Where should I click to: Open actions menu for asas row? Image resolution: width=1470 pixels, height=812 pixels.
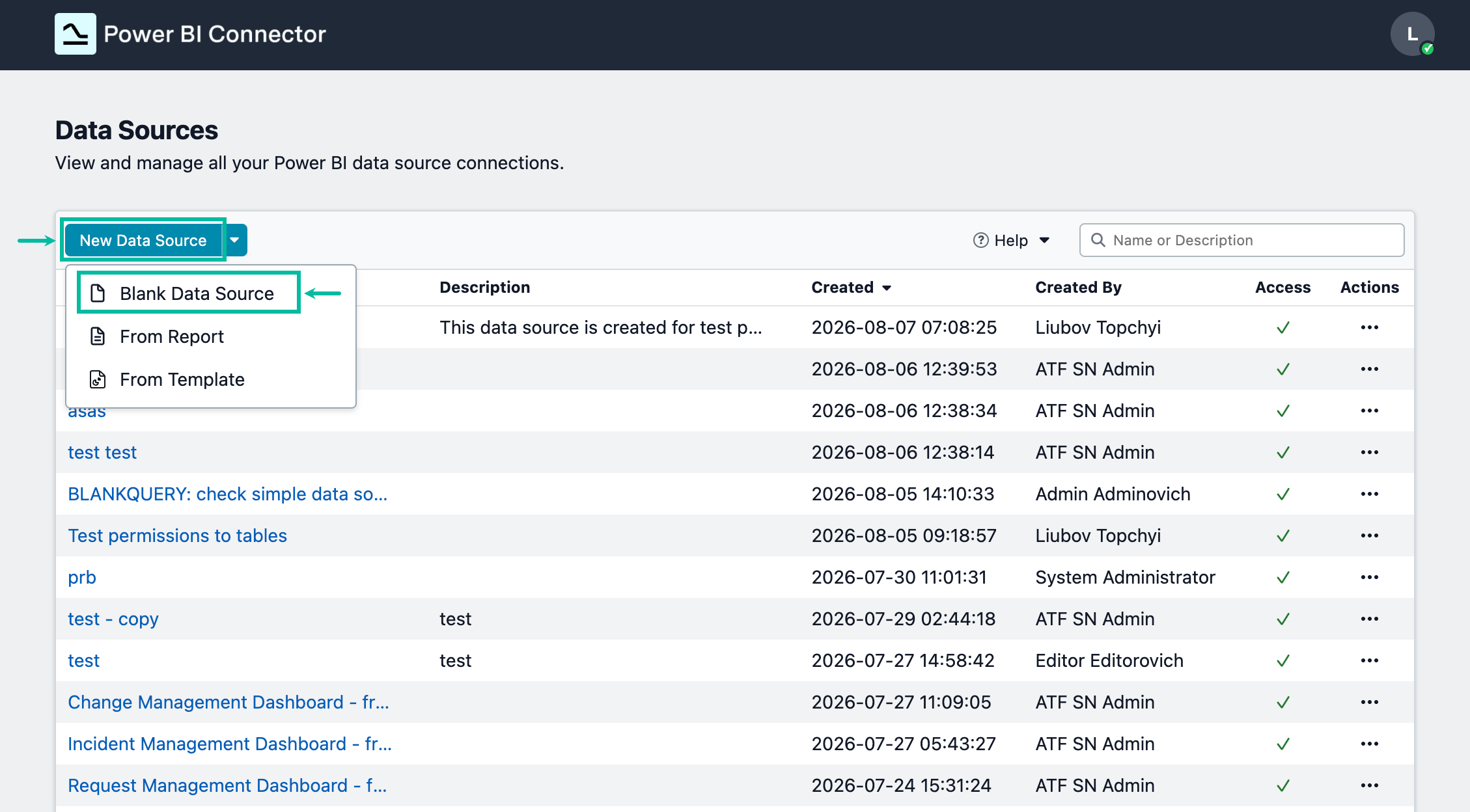coord(1369,411)
